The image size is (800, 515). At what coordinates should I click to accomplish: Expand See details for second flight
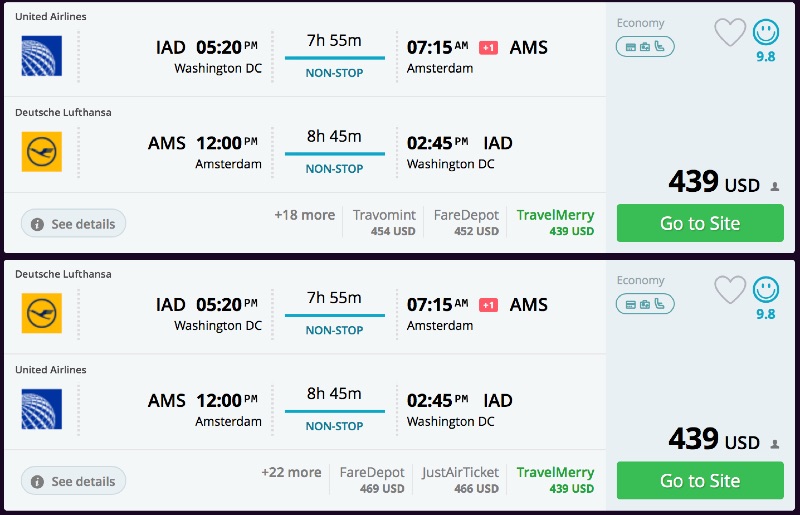(x=73, y=481)
